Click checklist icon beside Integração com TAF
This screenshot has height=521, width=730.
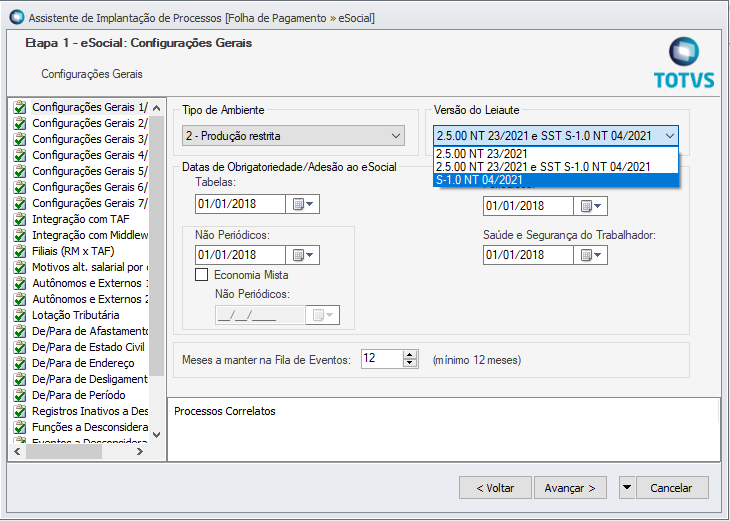pos(19,219)
